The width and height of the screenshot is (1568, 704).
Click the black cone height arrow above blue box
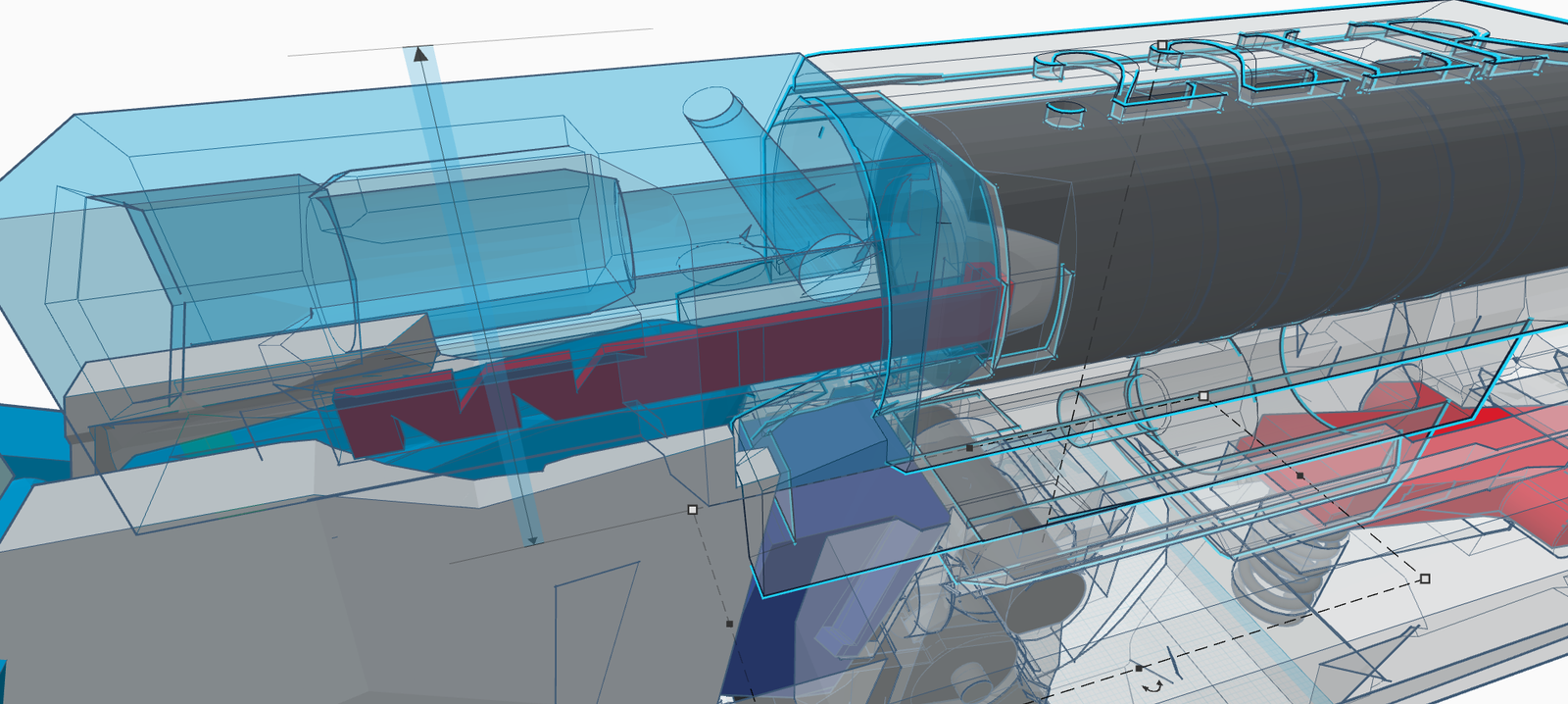click(x=420, y=53)
